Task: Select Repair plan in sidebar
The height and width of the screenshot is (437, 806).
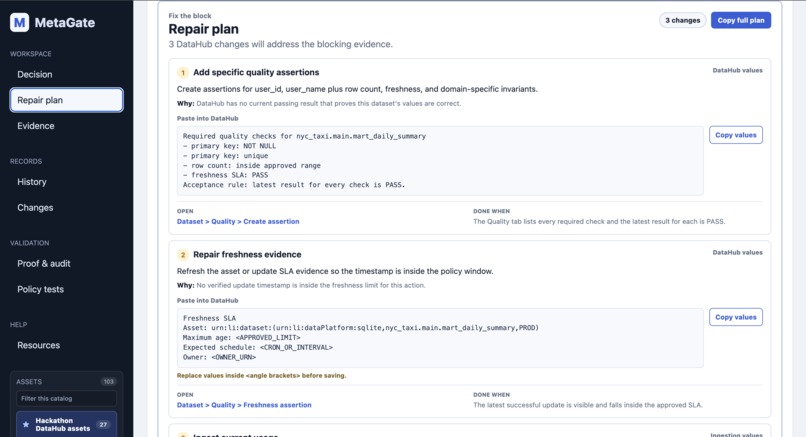Action: pos(66,100)
